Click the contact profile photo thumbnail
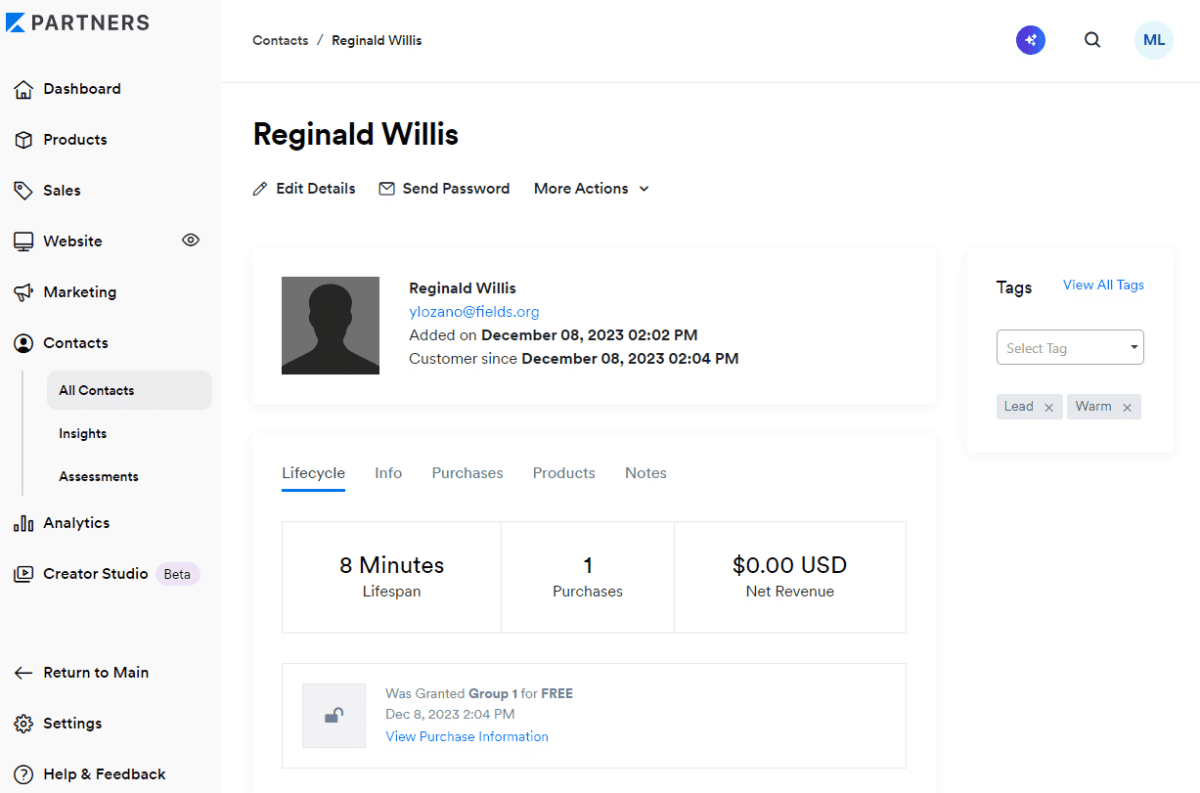The image size is (1200, 793). 331,326
